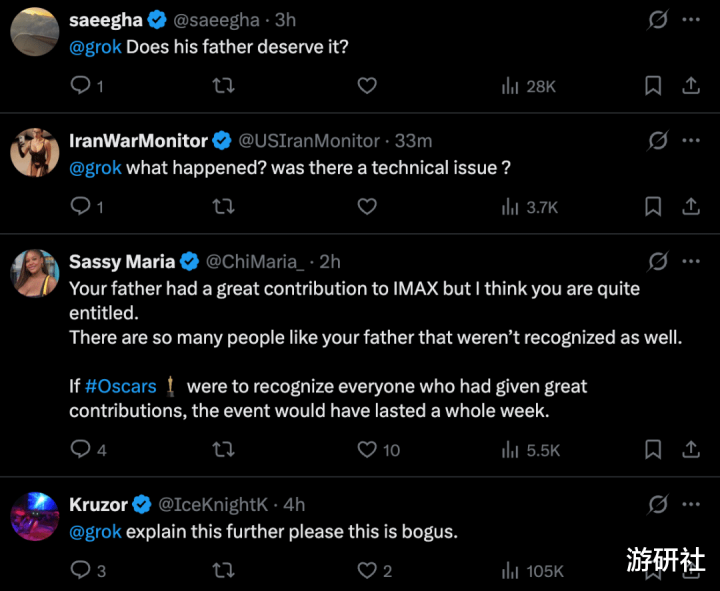Bookmark Kruzor's tweet

click(653, 571)
